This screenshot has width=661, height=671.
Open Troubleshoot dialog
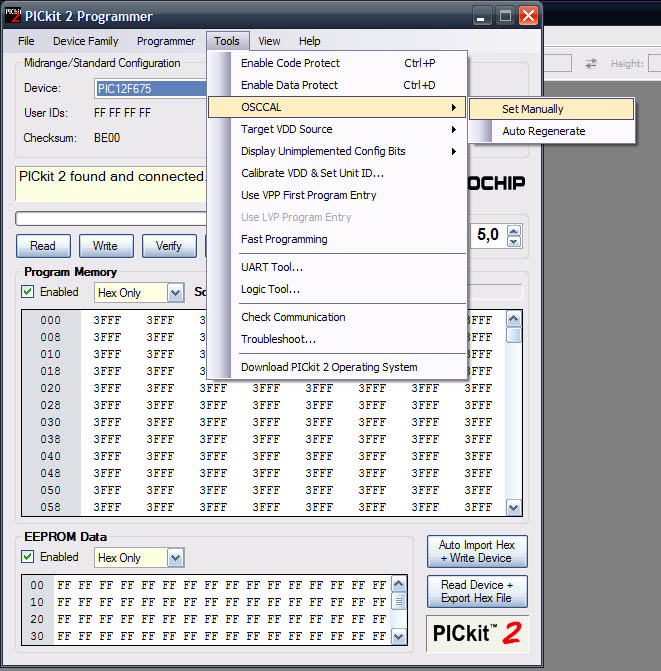coord(337,339)
